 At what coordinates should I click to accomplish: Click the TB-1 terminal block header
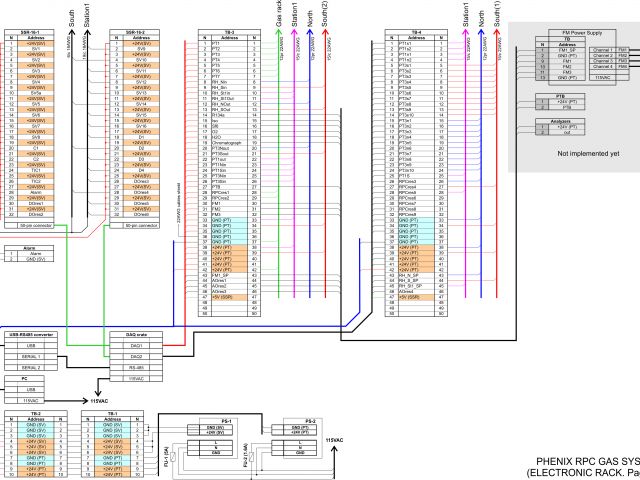[x=113, y=412]
